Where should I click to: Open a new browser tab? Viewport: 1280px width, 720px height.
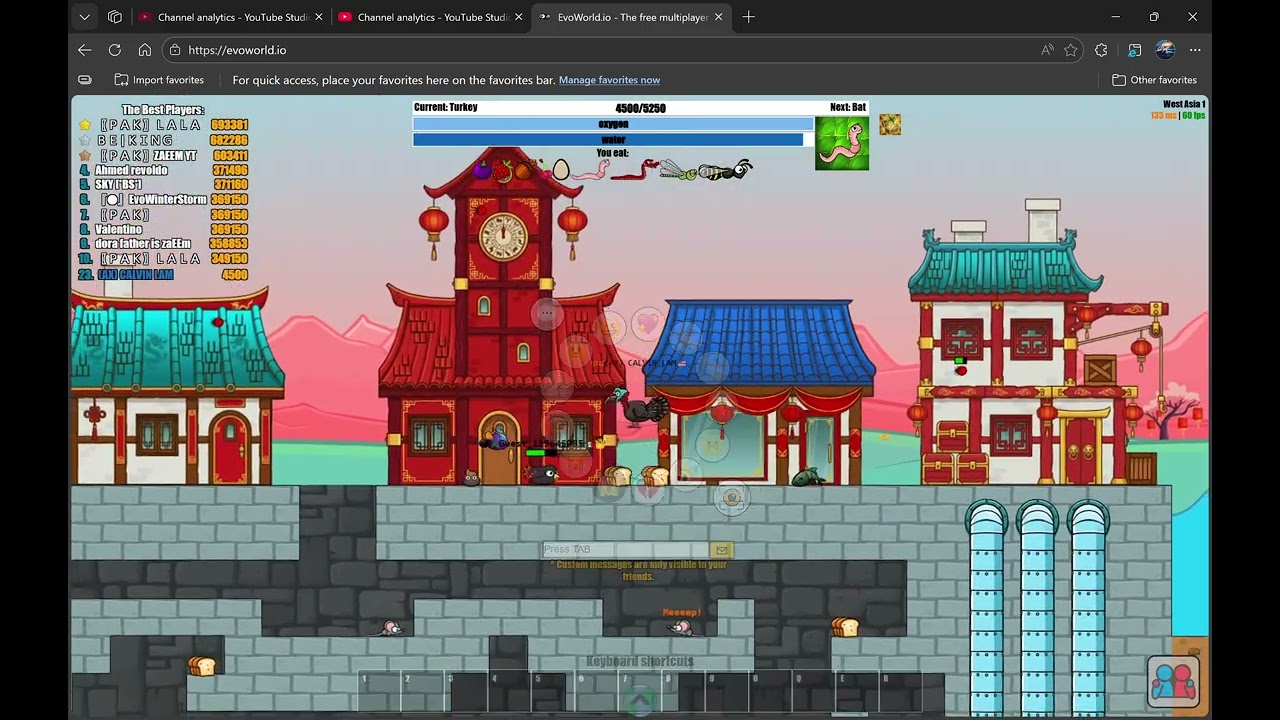748,17
